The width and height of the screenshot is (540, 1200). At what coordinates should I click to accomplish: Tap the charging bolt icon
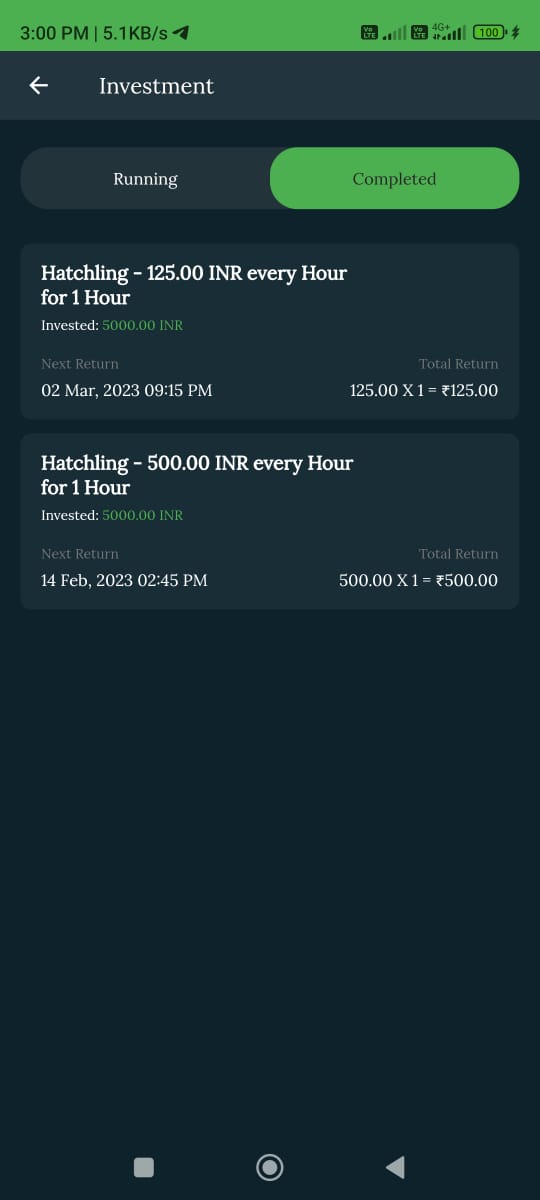(x=516, y=33)
